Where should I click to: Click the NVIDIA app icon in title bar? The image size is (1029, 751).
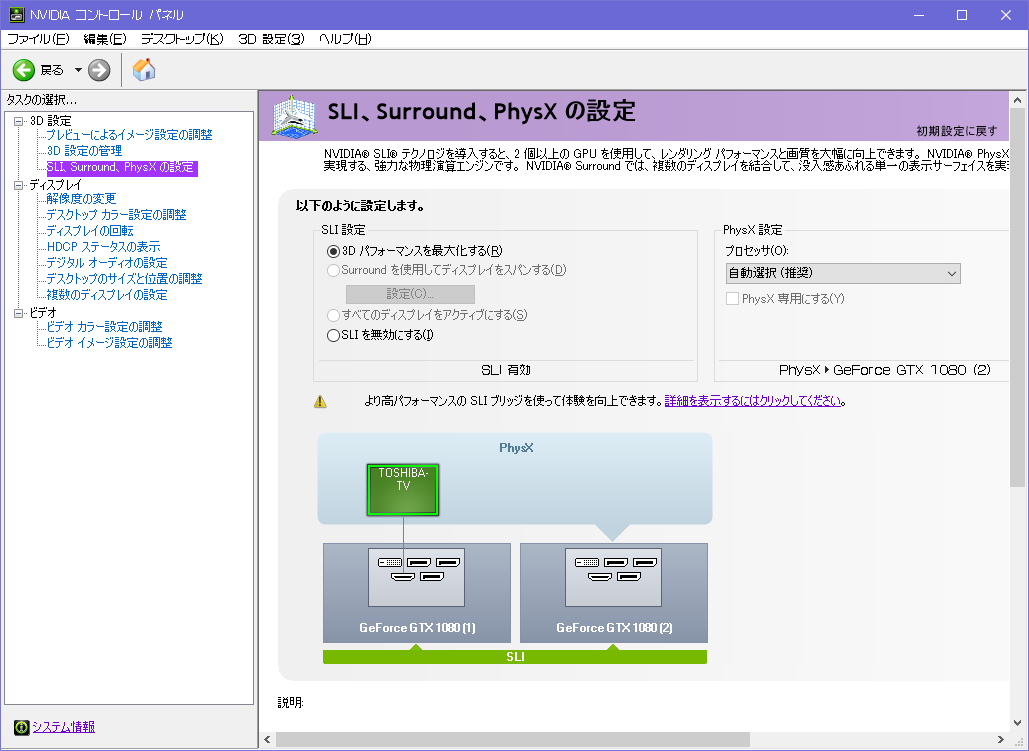click(x=16, y=14)
